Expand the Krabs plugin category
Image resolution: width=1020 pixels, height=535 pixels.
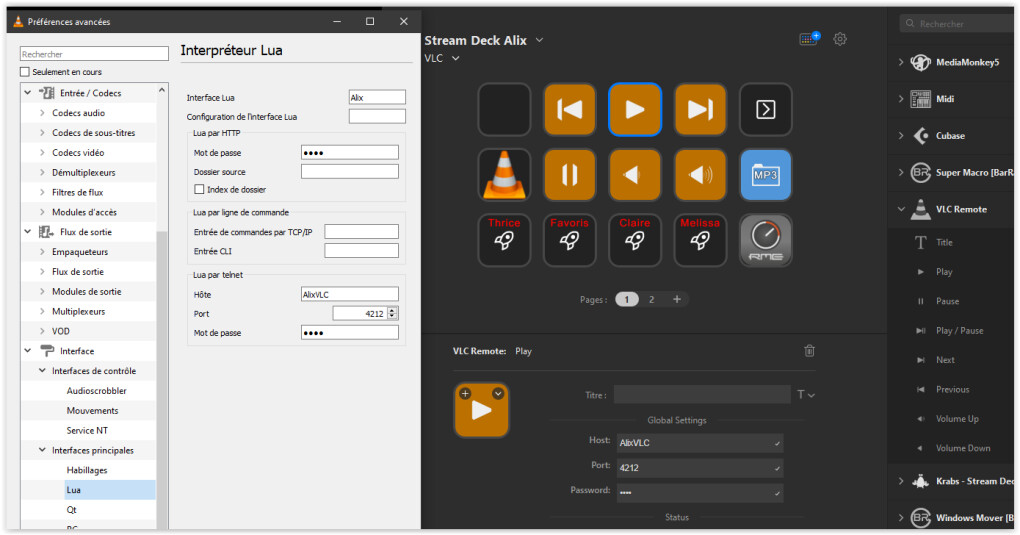coord(901,481)
